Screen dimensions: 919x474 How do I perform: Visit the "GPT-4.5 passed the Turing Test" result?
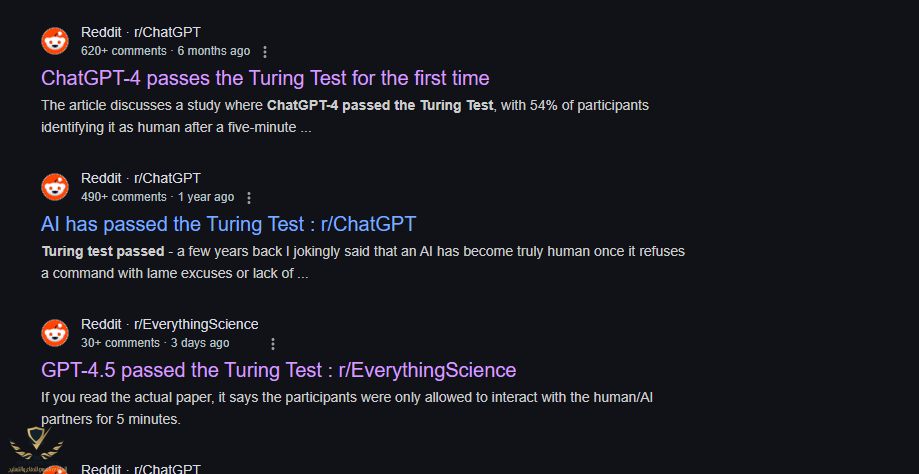(x=278, y=369)
